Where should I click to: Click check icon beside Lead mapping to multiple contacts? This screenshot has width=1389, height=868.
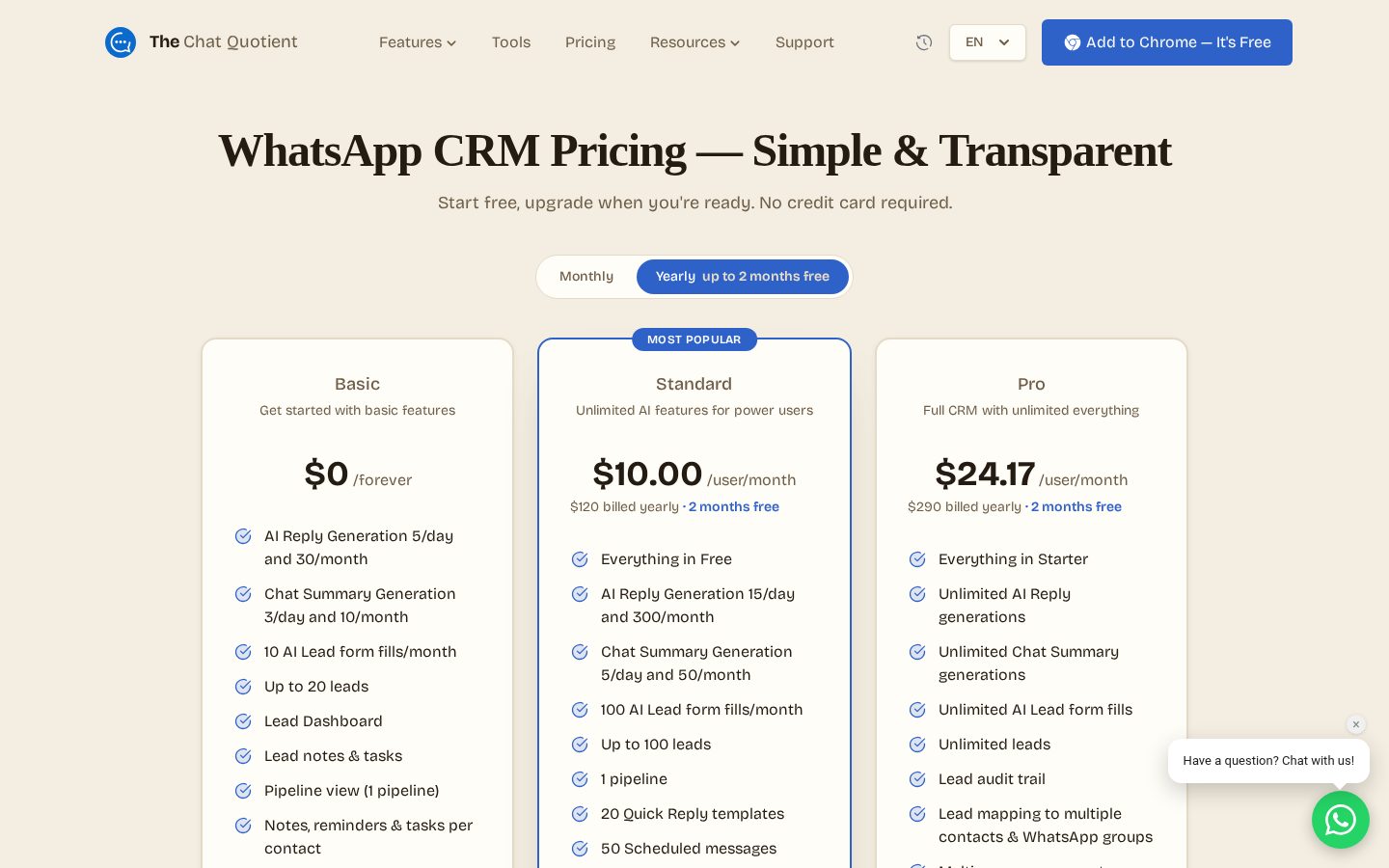point(917,814)
